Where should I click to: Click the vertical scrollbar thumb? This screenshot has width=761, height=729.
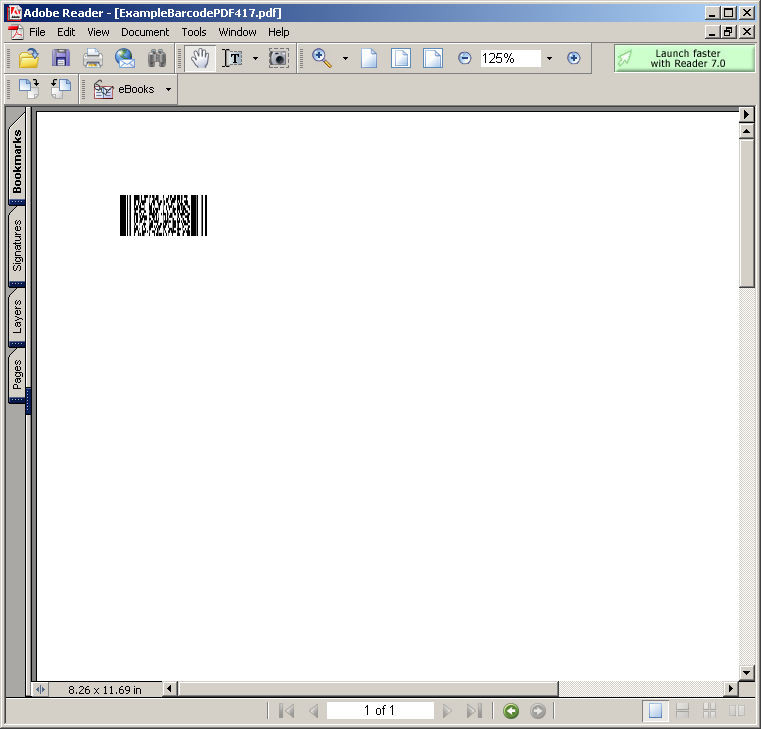(x=746, y=213)
